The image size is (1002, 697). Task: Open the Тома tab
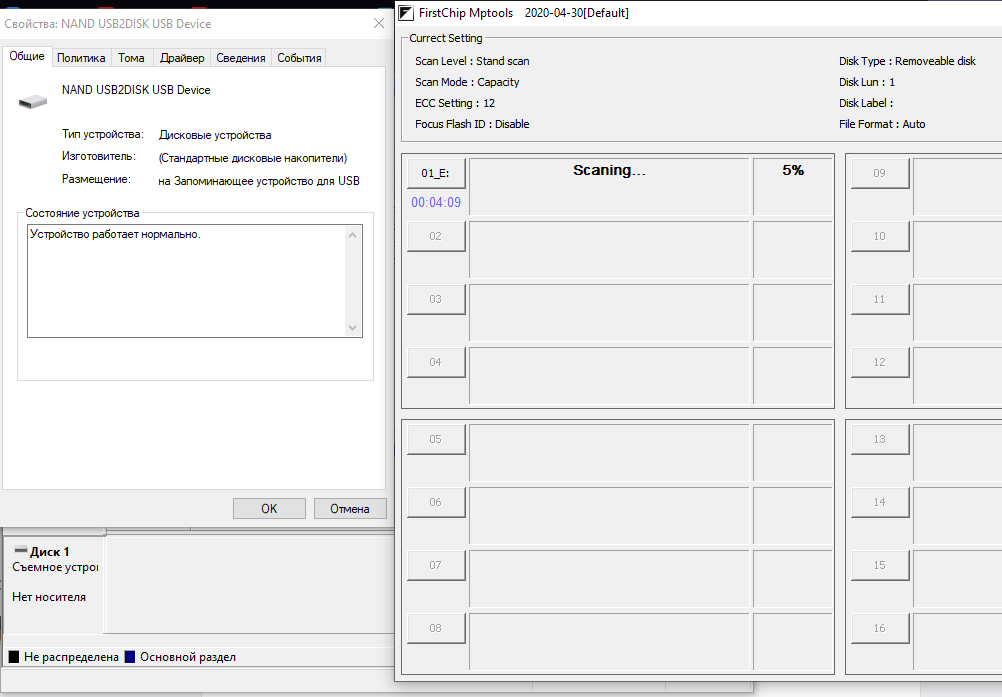coord(131,58)
